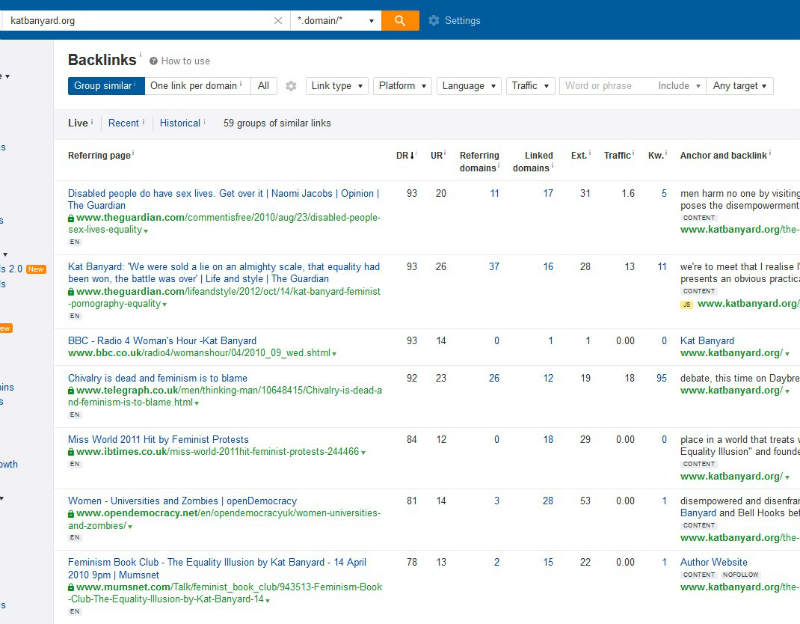
Task: Open the Link type filter dropdown
Action: tap(337, 86)
